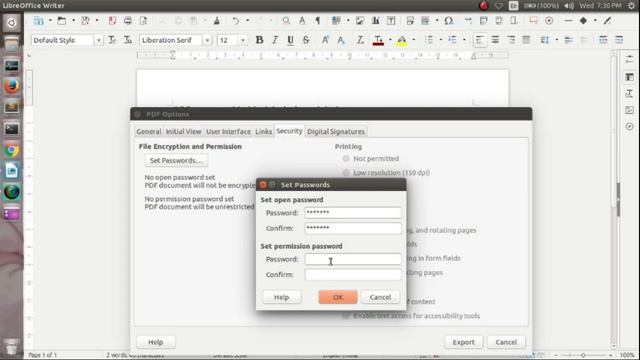Image resolution: width=640 pixels, height=360 pixels.
Task: Select Low resolution (150 dpi) printing option
Action: pos(346,173)
